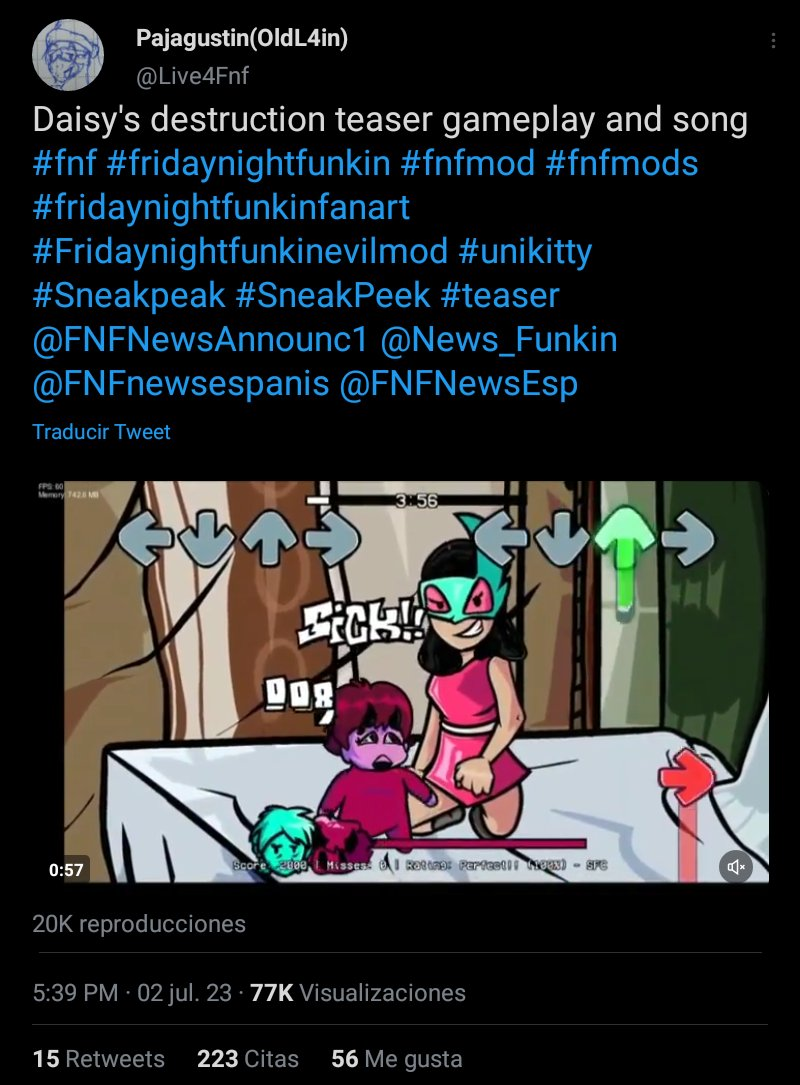This screenshot has height=1085, width=800.
Task: Open the #SneakPeek hashtag
Action: tap(333, 295)
